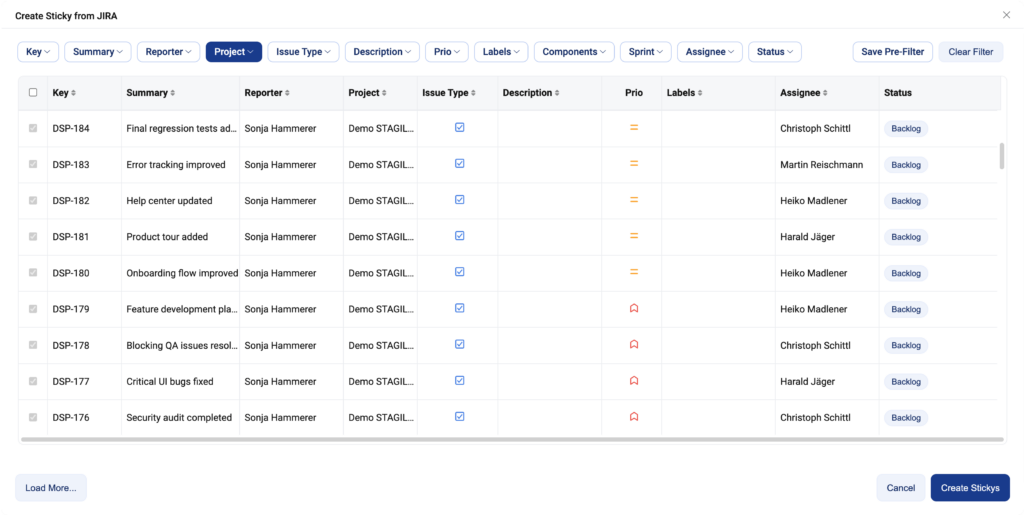Open the Assignee filter dropdown
Image resolution: width=1024 pixels, height=515 pixels.
(710, 52)
